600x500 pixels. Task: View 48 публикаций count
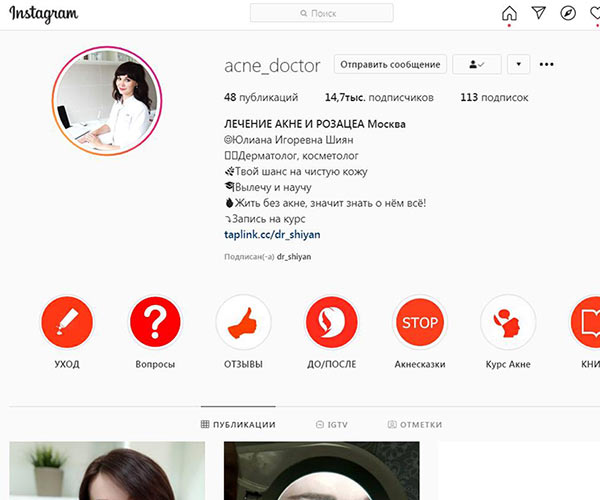[x=261, y=97]
